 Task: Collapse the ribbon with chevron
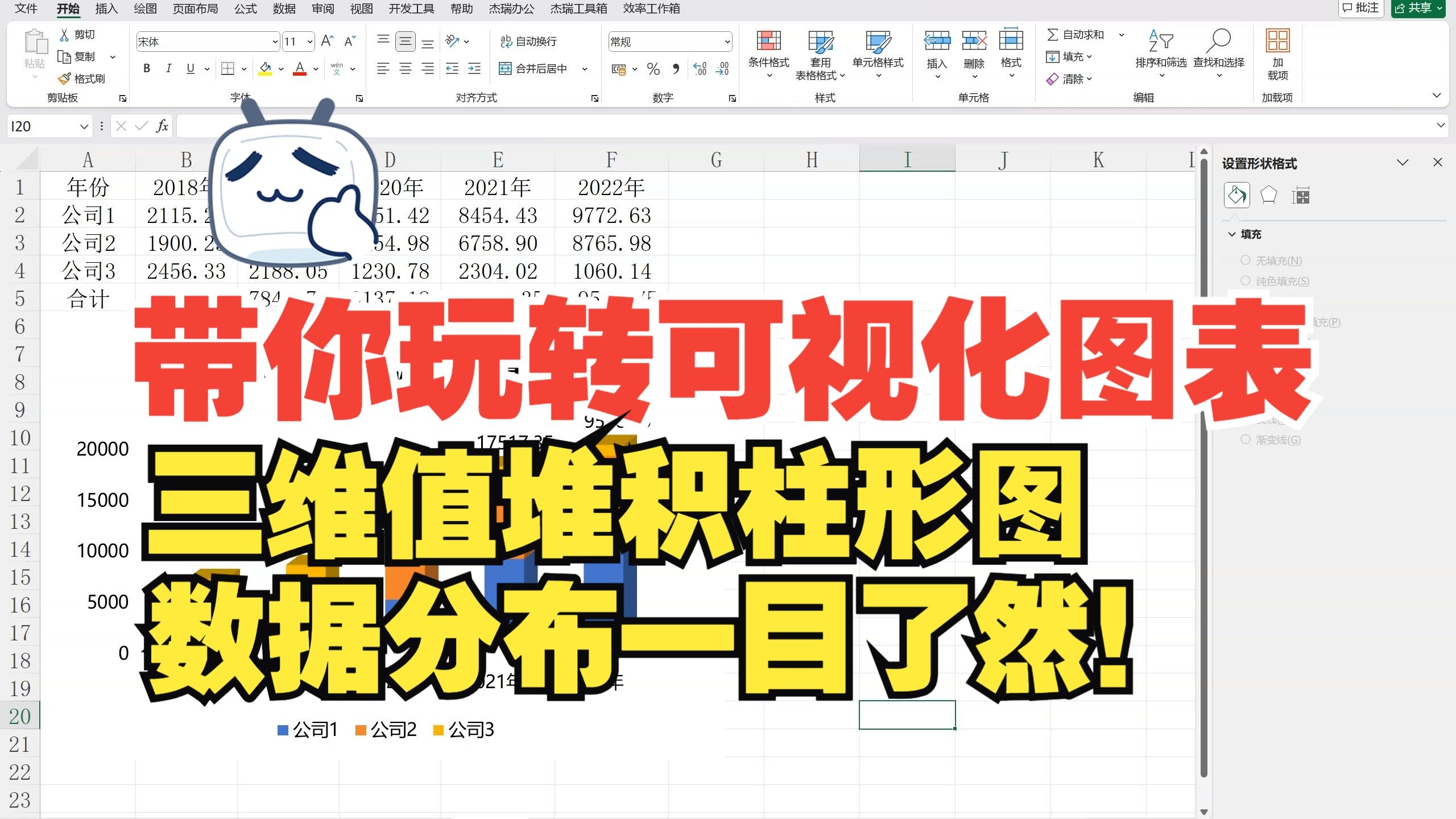click(x=1437, y=96)
